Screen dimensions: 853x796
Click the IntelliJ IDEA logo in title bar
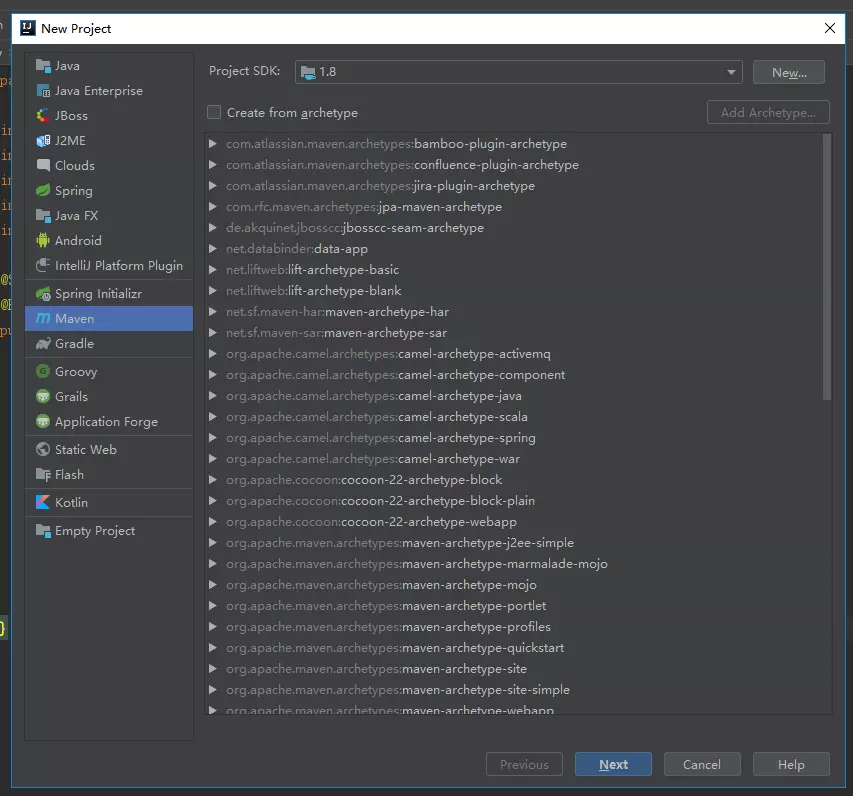coord(28,28)
